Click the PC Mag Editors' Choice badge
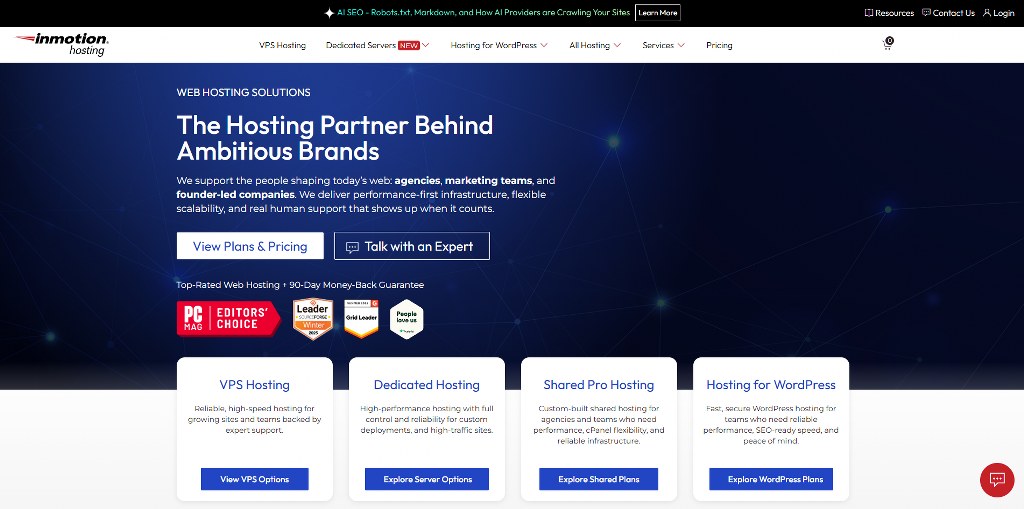 tap(228, 318)
